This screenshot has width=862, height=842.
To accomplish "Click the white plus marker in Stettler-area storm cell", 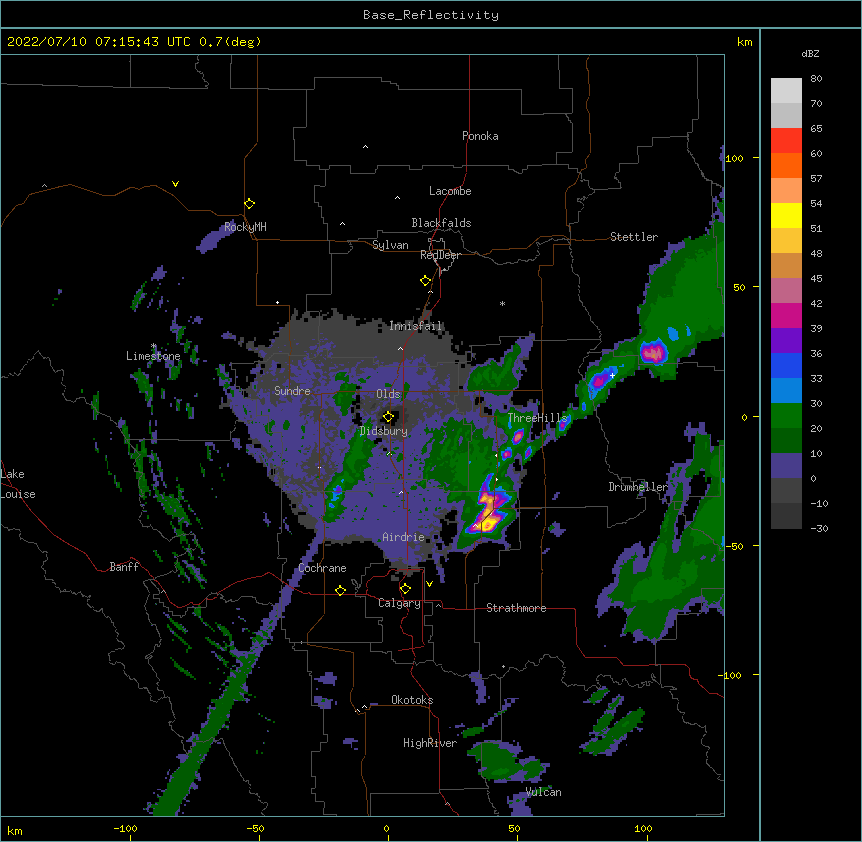I will coord(612,375).
